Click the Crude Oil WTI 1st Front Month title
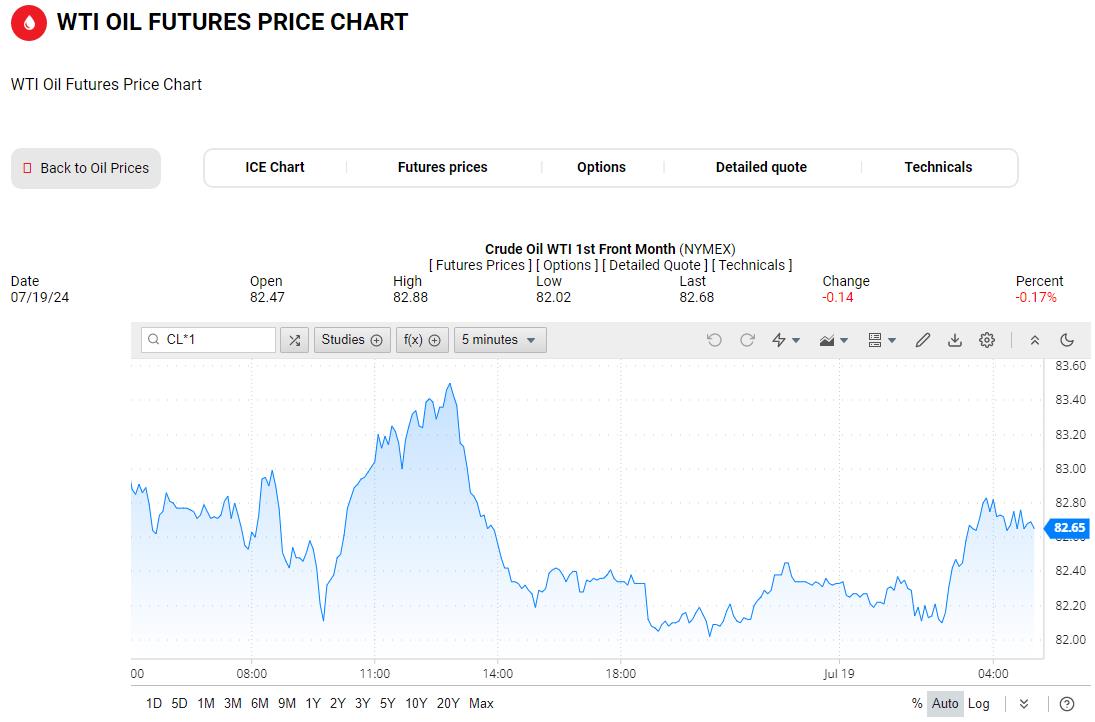1095x722 pixels. click(x=580, y=249)
